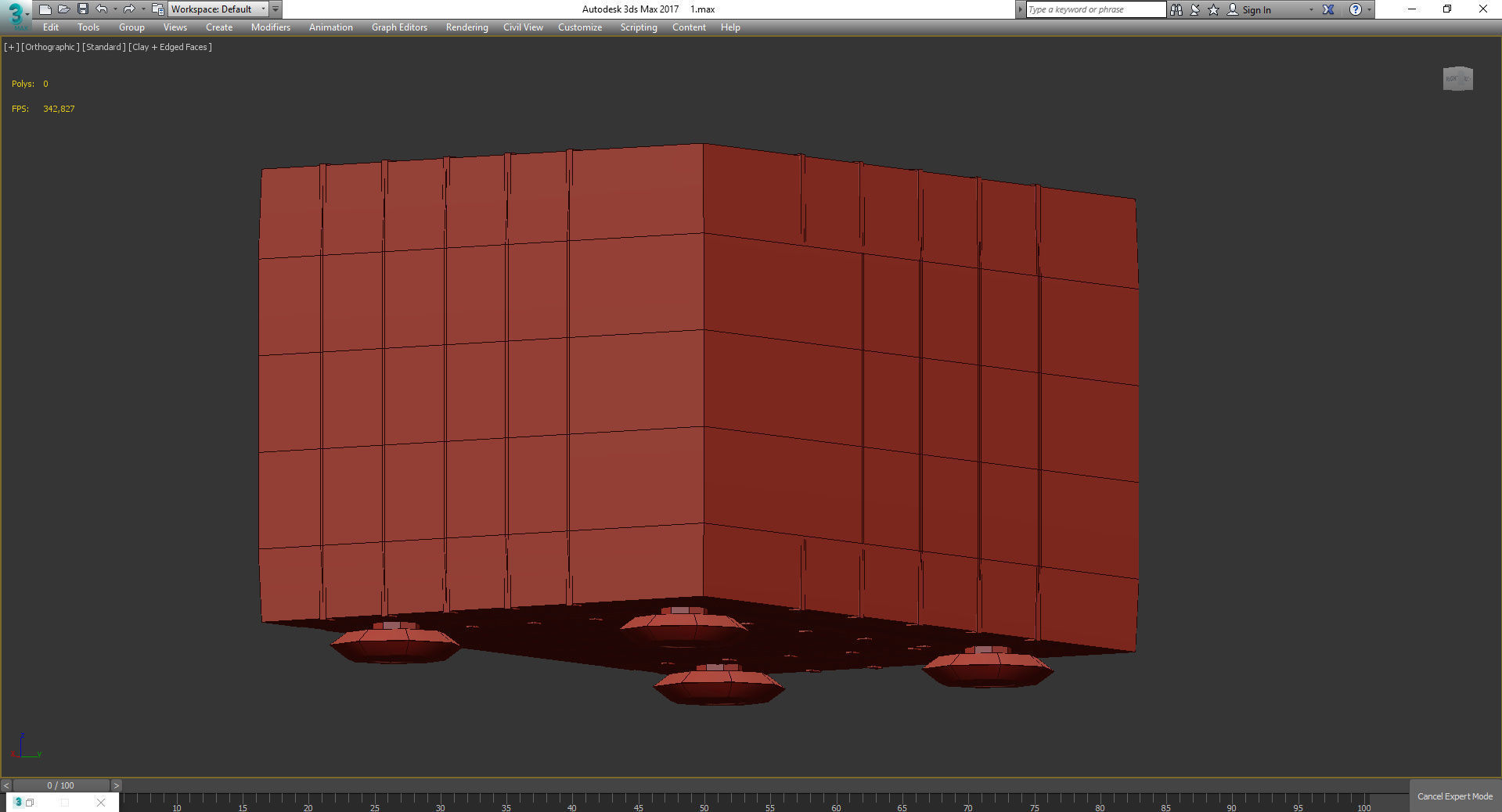Click the Open File folder icon

64,9
